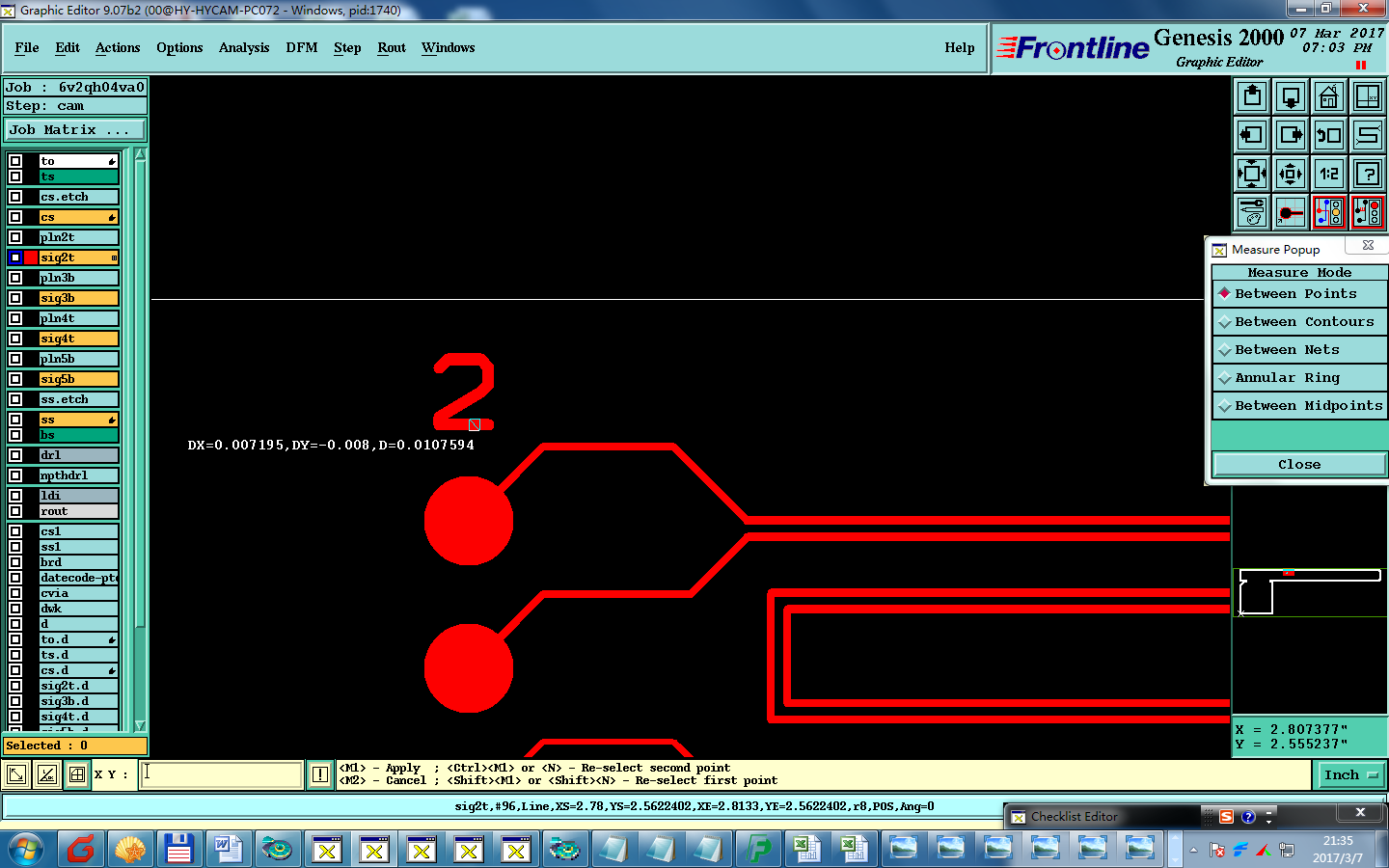The height and width of the screenshot is (868, 1389).
Task: Select the sig4t layer name
Action: (79, 339)
